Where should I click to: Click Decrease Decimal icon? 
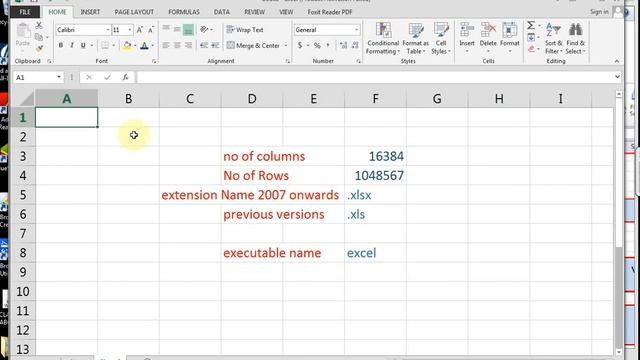click(x=355, y=45)
